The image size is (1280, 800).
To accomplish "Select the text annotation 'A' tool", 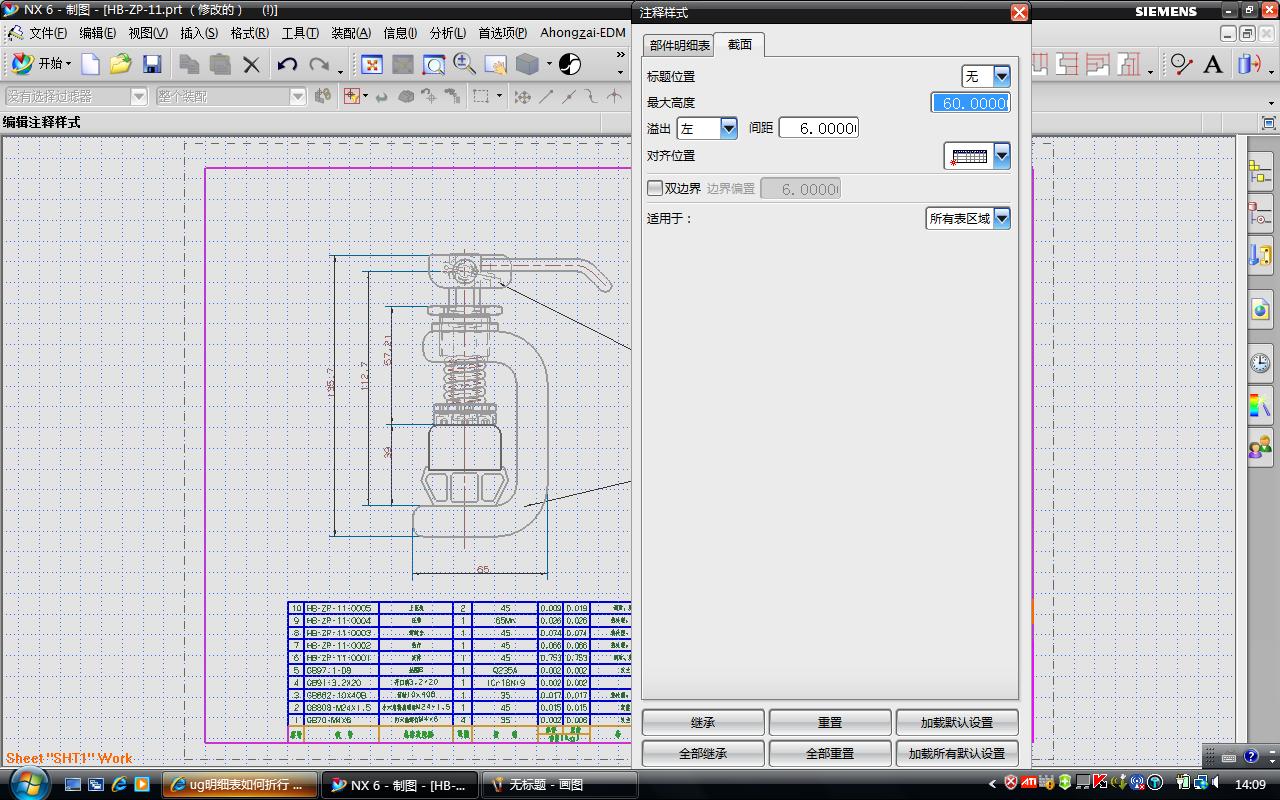I will [x=1213, y=65].
